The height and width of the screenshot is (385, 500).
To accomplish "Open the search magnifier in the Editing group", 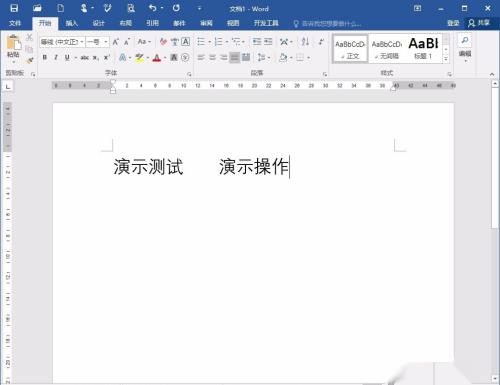I will tap(465, 41).
